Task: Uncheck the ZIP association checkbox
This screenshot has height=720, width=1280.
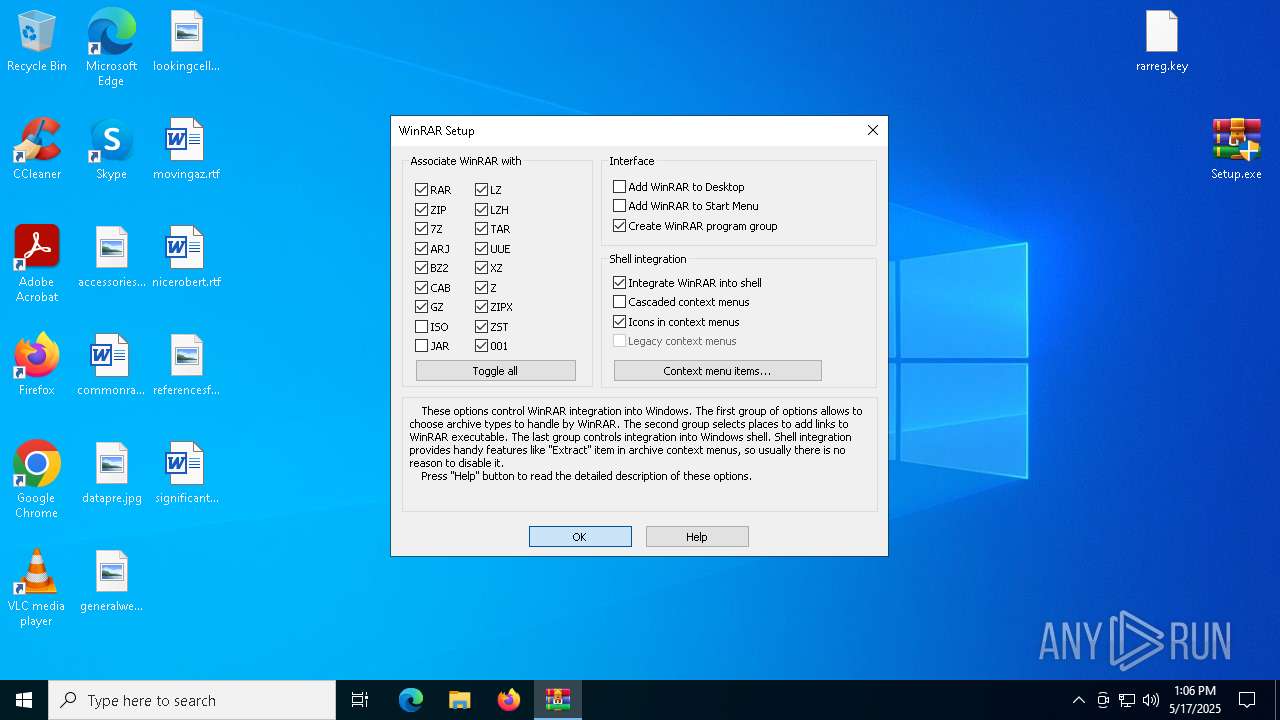Action: tap(421, 210)
